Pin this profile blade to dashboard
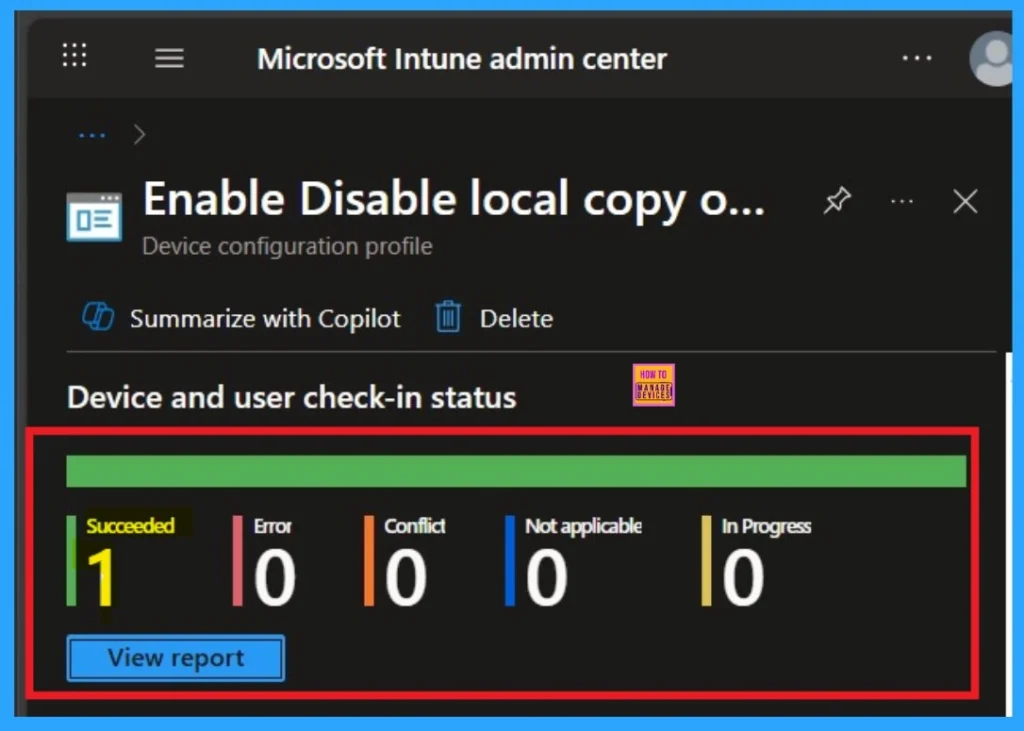The image size is (1024, 731). pos(837,201)
